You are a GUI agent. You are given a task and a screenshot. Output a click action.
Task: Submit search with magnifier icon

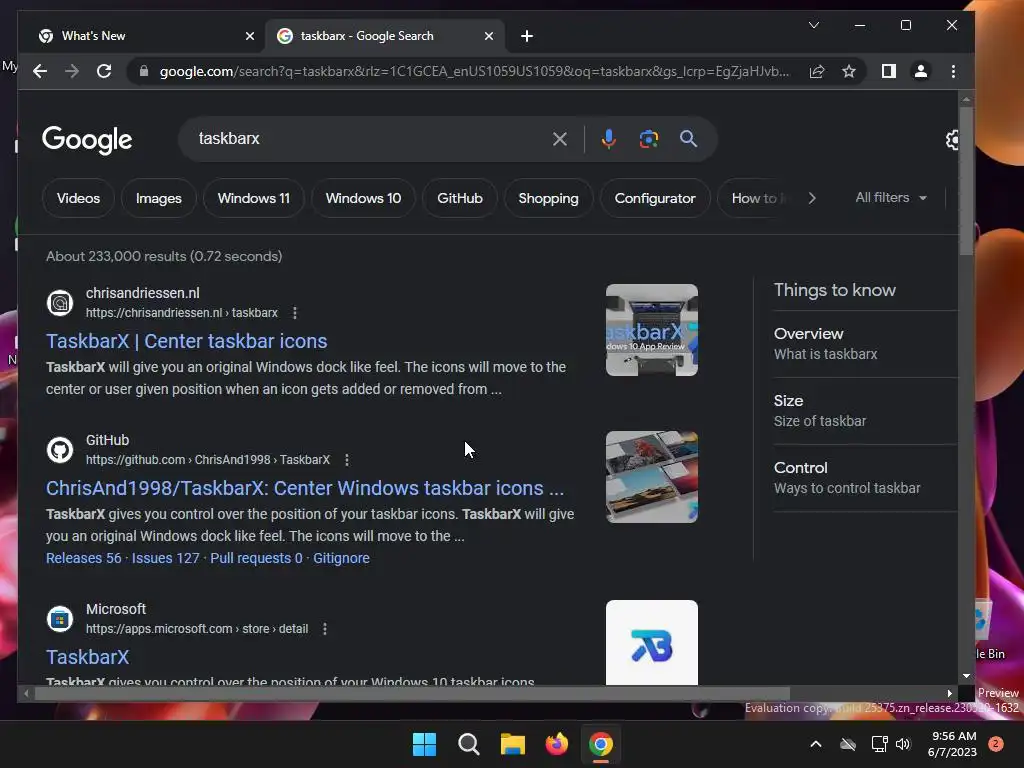point(688,139)
